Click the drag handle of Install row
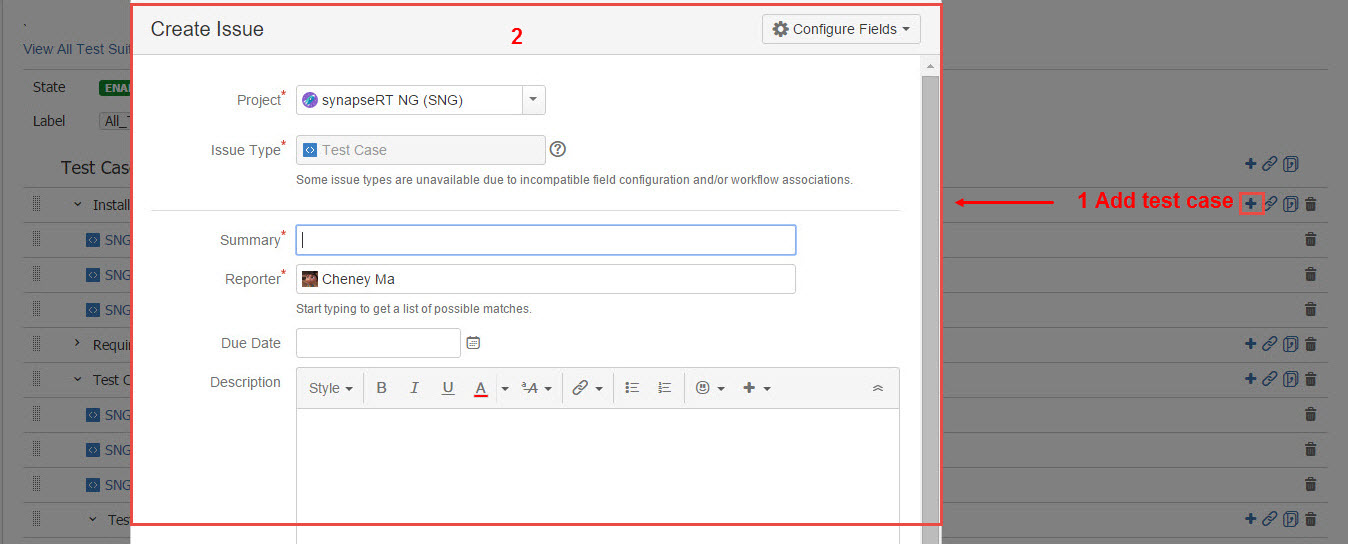 click(36, 204)
